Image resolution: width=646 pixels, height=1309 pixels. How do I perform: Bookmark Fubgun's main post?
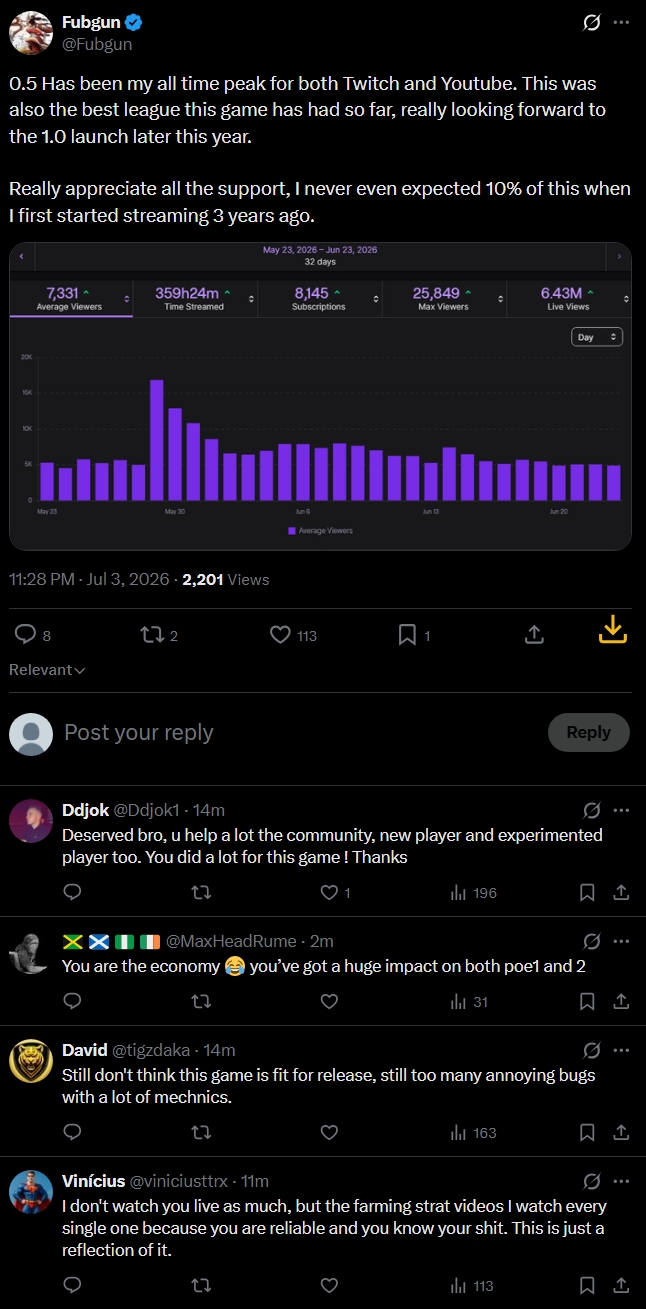407,635
